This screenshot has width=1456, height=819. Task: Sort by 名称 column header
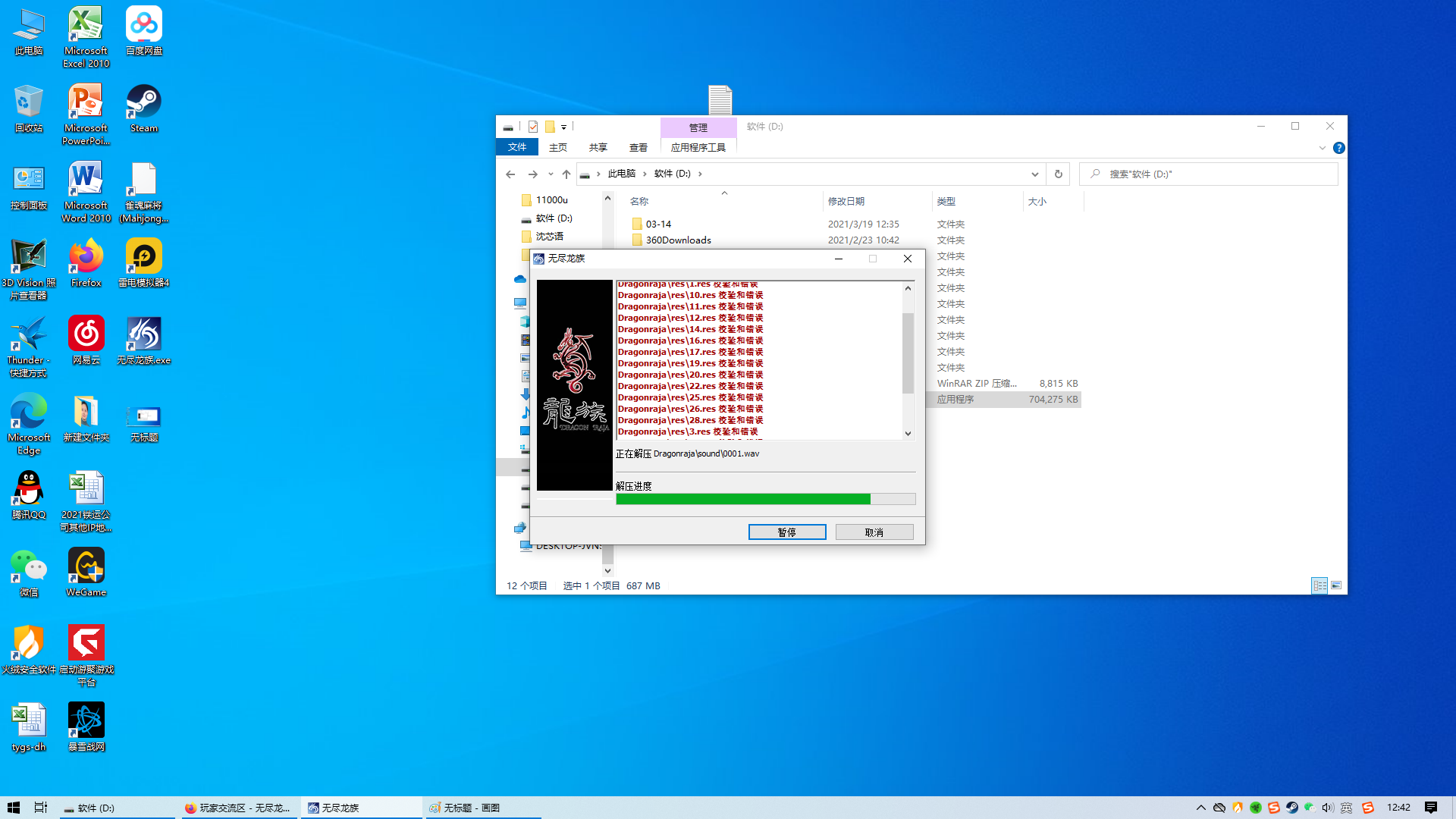[x=724, y=202]
